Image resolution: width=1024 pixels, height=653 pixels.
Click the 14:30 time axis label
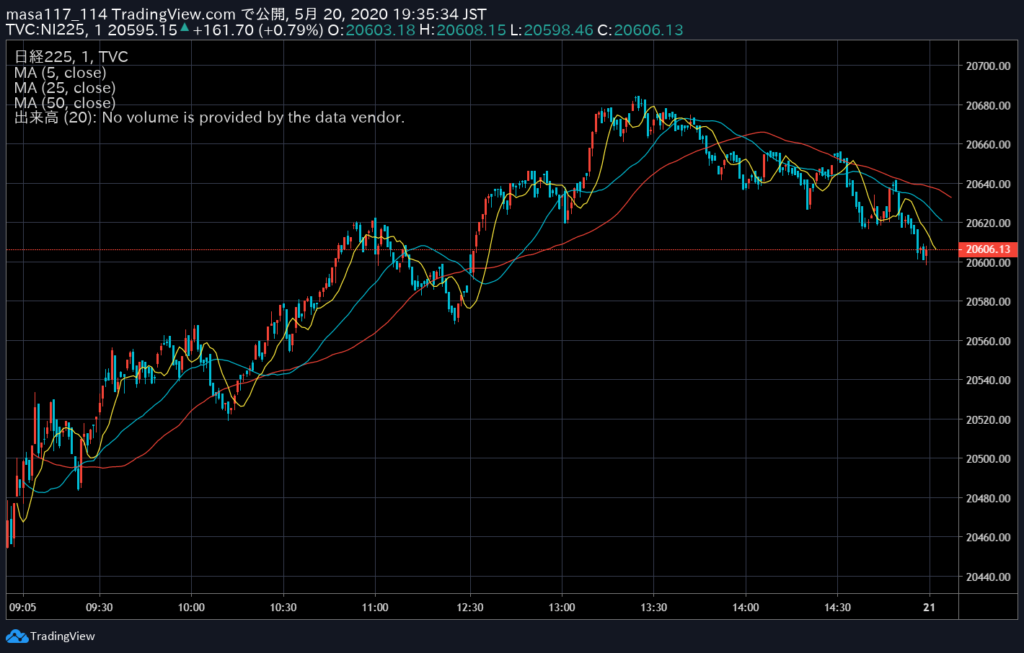837,607
